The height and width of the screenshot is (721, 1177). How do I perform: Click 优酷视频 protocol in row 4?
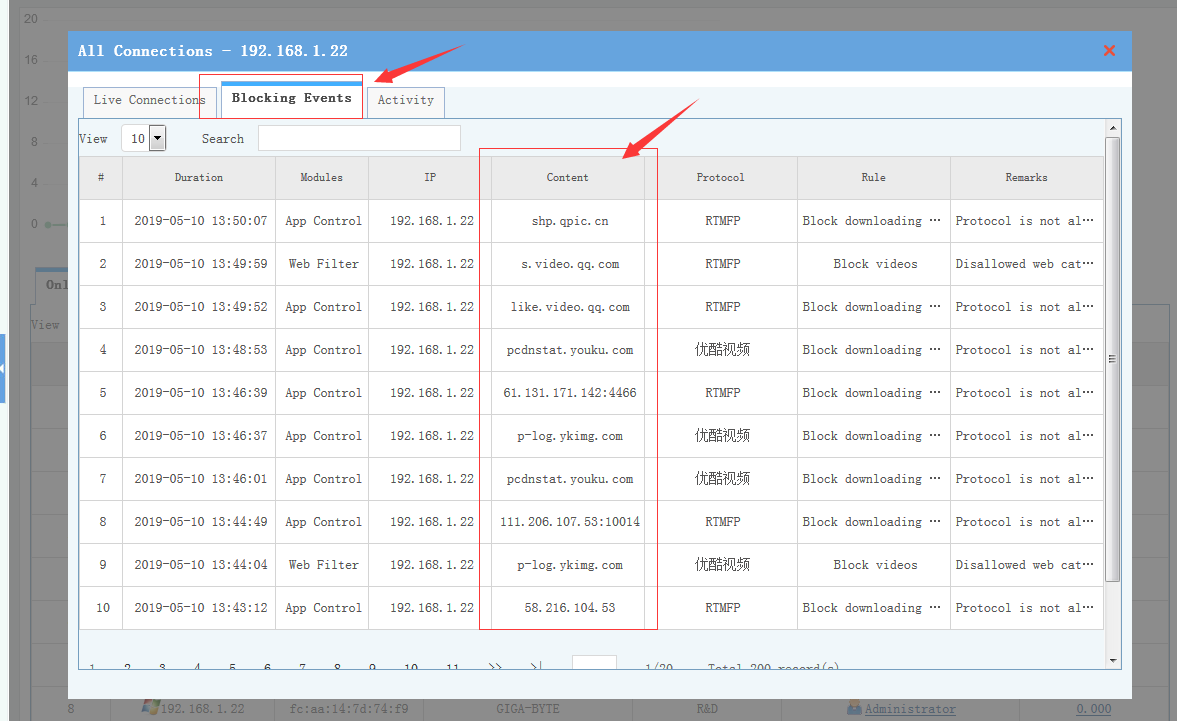click(x=722, y=350)
